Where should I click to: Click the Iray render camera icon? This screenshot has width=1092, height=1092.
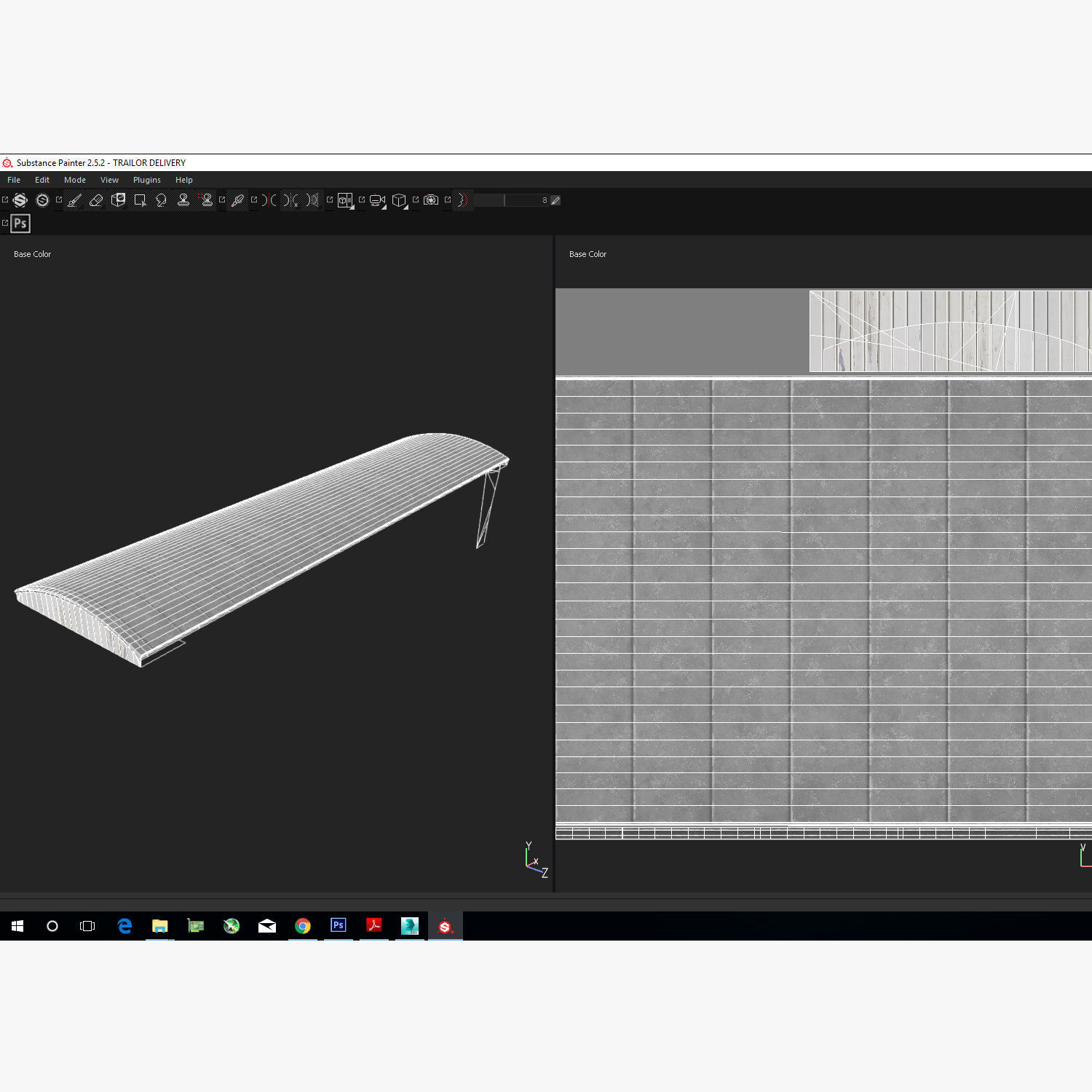[431, 200]
